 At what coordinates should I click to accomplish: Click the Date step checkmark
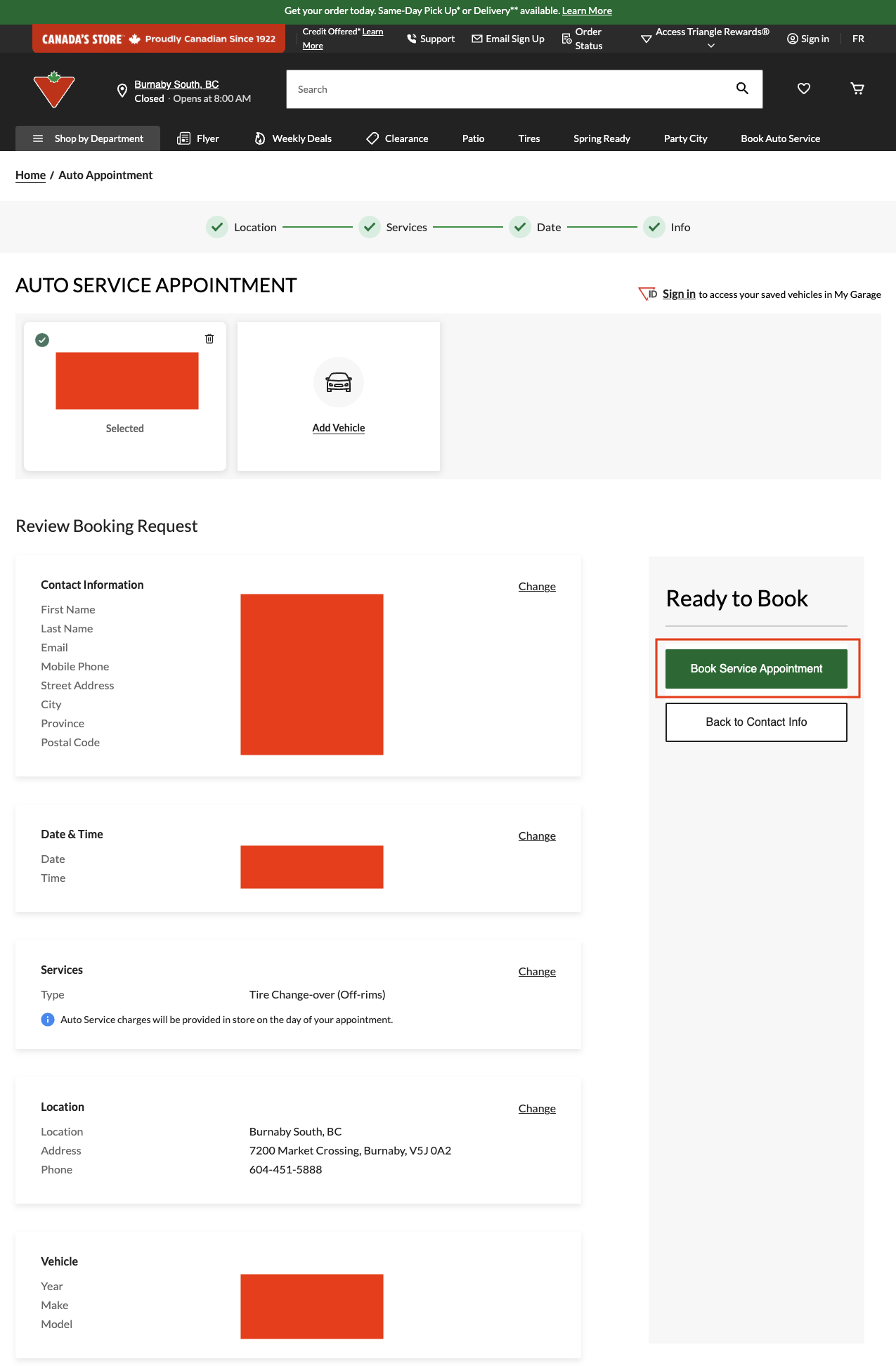520,227
